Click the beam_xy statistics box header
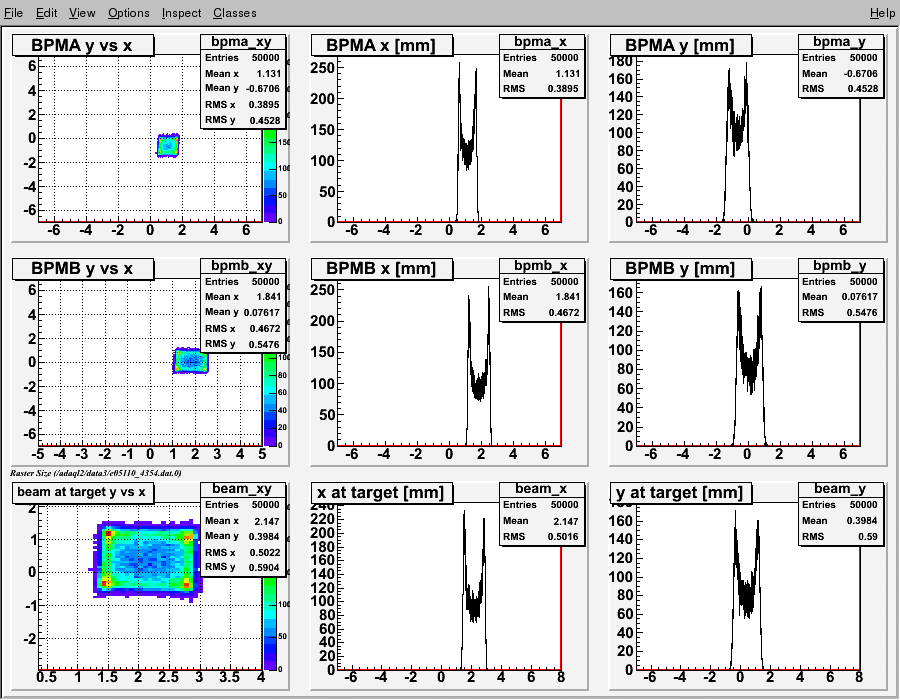Screen dimensions: 900x700 243,489
